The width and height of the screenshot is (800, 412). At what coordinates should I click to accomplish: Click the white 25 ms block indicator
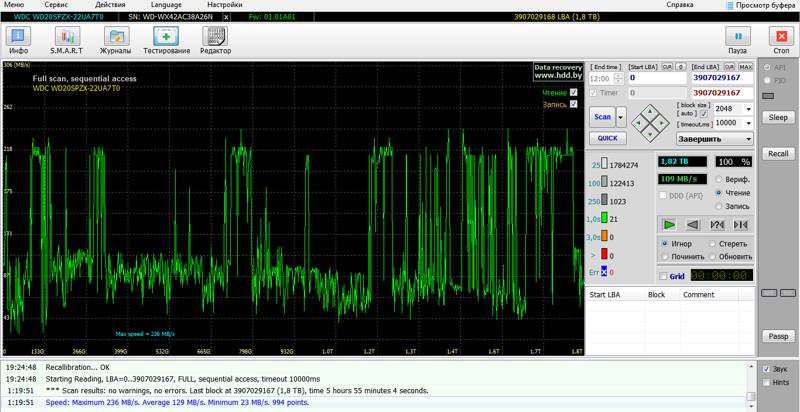point(604,164)
